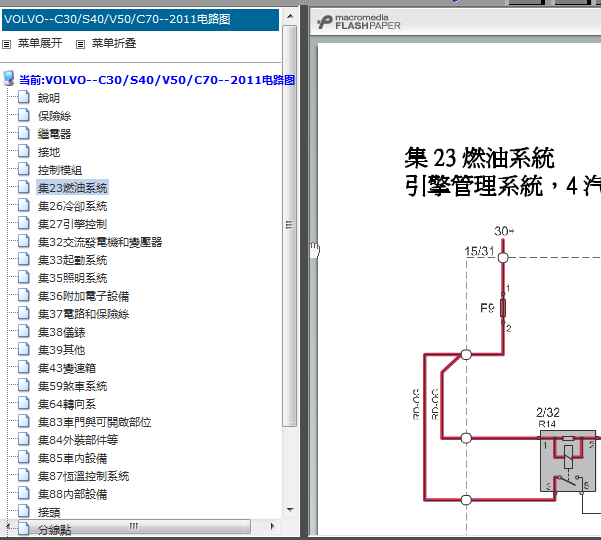Select 集59煞車系統 in the tree
601x540 pixels.
[72, 386]
